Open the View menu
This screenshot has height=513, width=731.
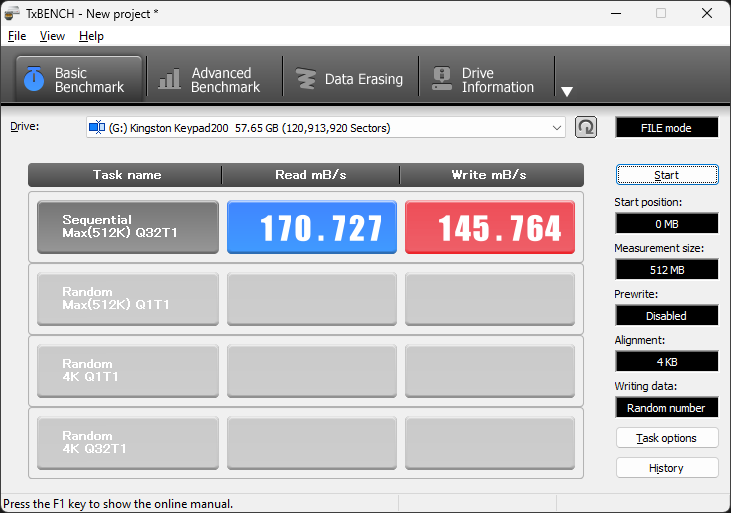click(52, 36)
